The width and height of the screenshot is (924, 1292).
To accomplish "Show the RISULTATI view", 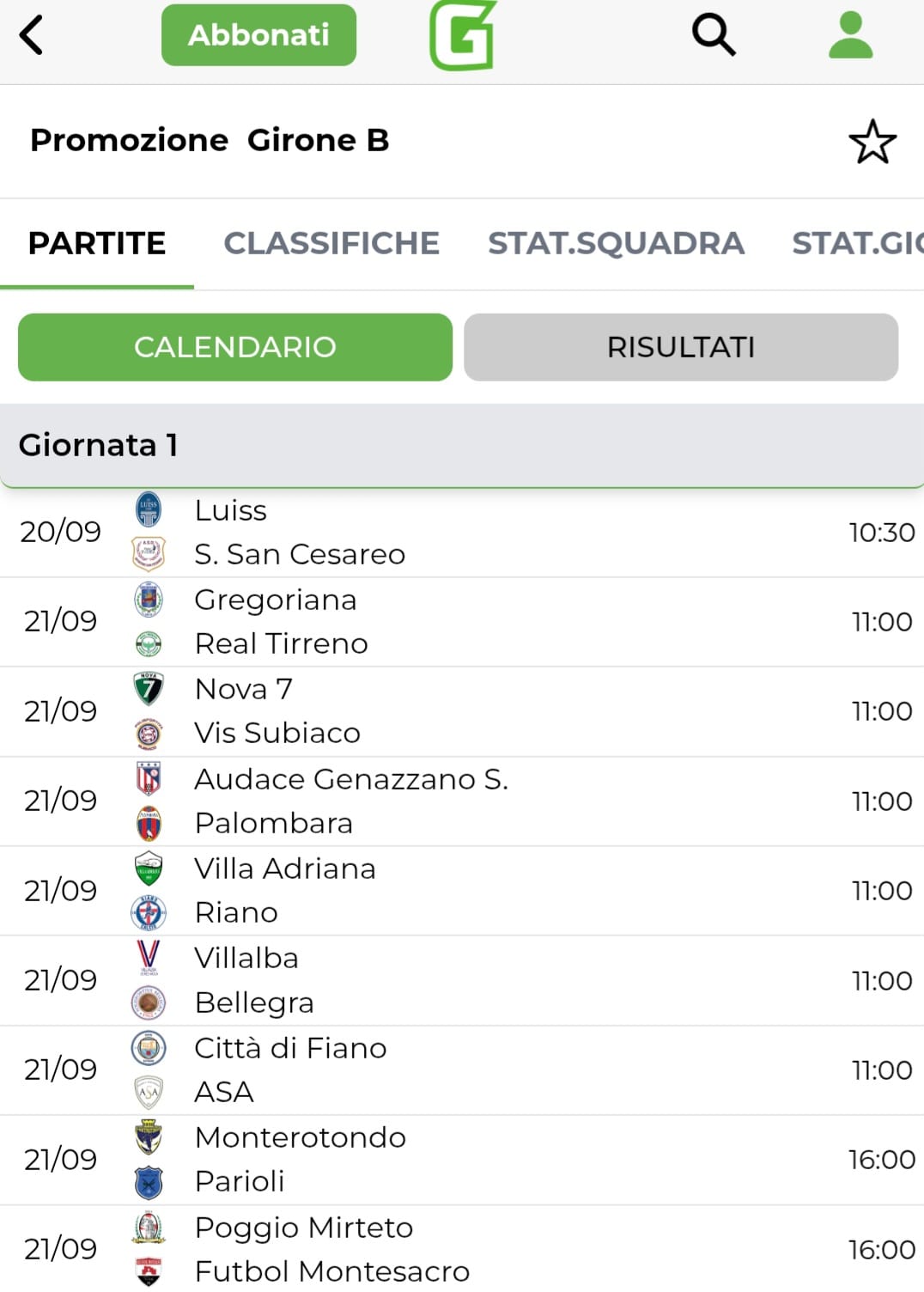I will point(681,347).
